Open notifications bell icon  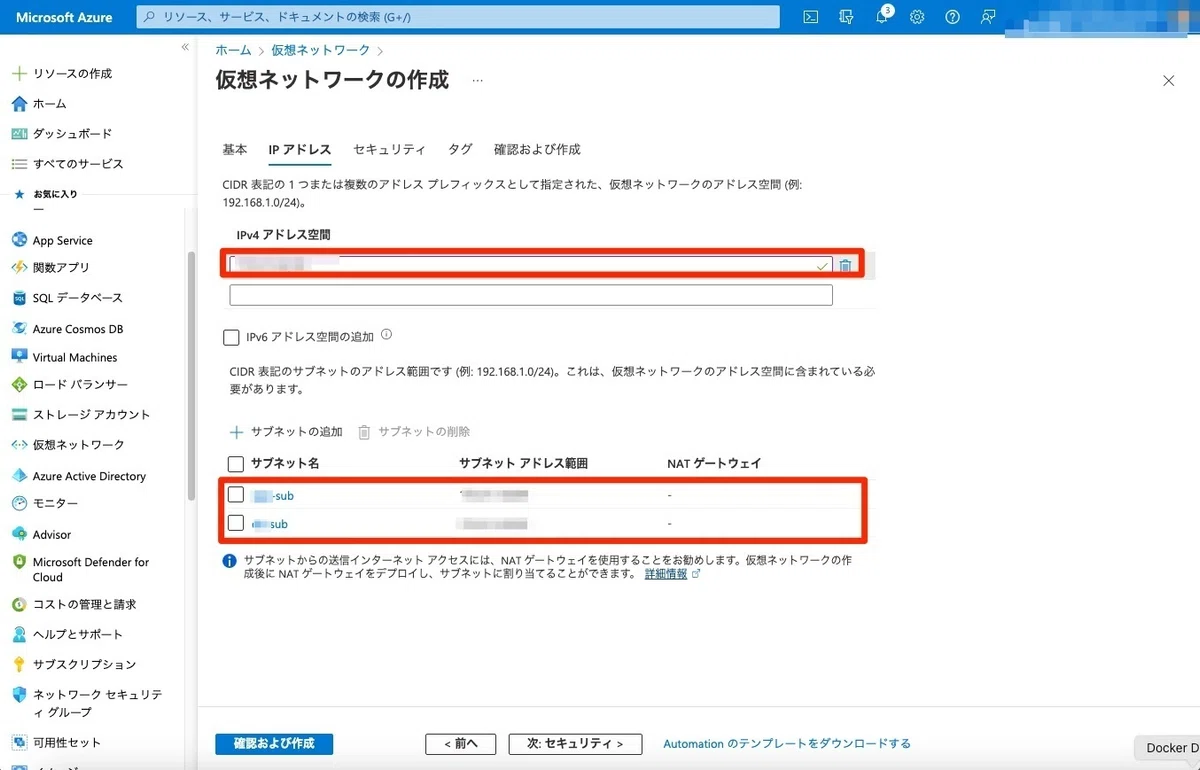882,17
